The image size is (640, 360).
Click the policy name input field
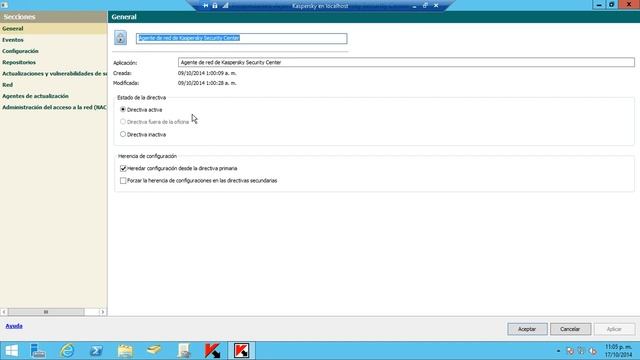(242, 38)
